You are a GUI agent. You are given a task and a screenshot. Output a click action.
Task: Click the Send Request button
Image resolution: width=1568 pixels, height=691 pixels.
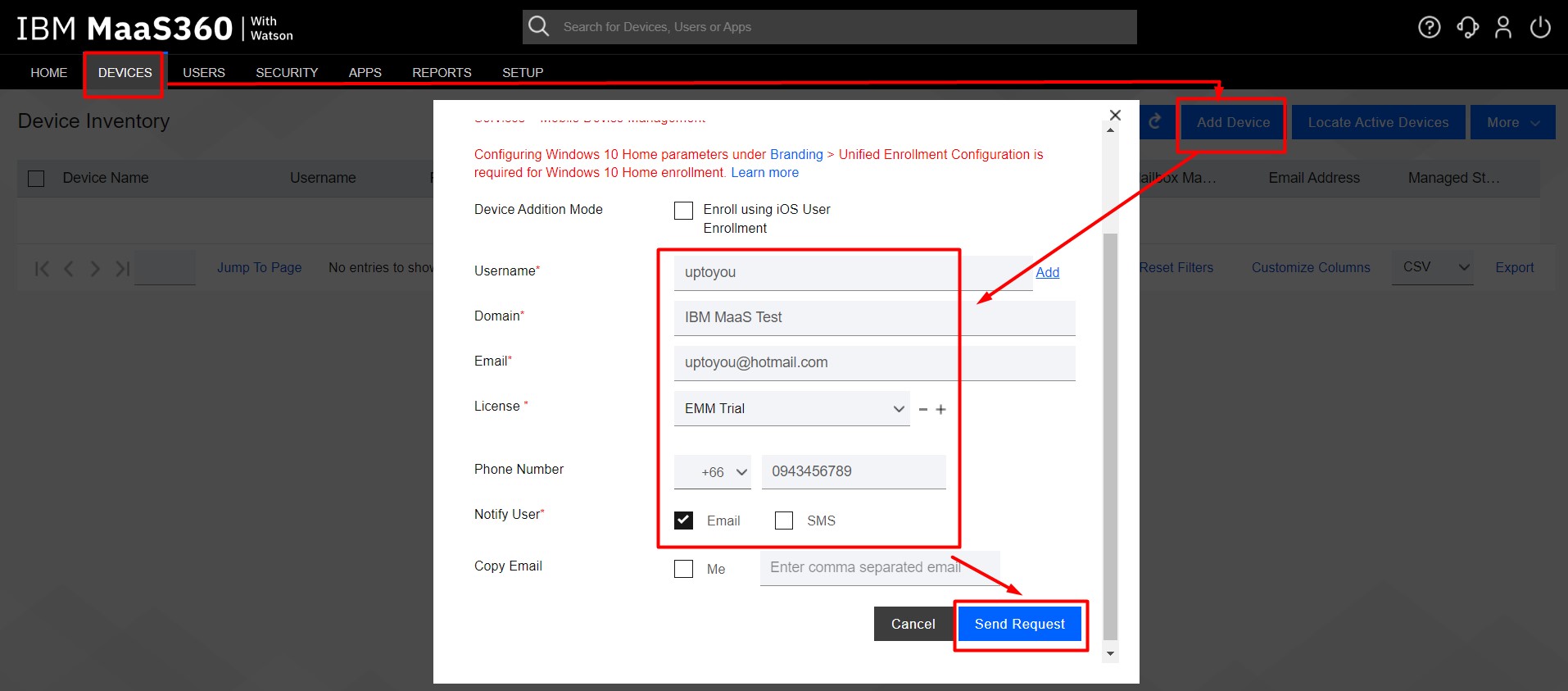(1020, 624)
